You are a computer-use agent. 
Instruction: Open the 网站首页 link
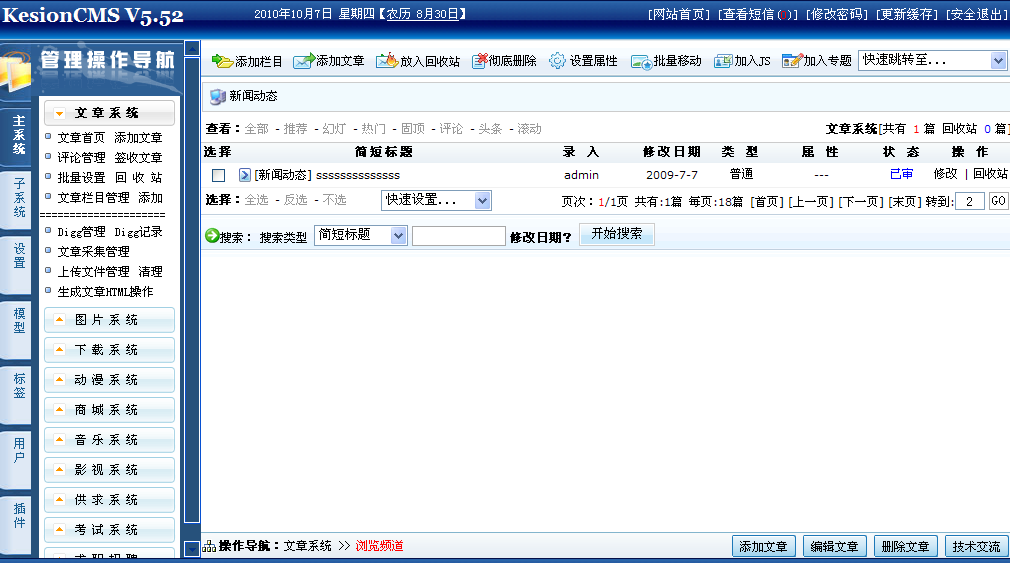coord(679,14)
